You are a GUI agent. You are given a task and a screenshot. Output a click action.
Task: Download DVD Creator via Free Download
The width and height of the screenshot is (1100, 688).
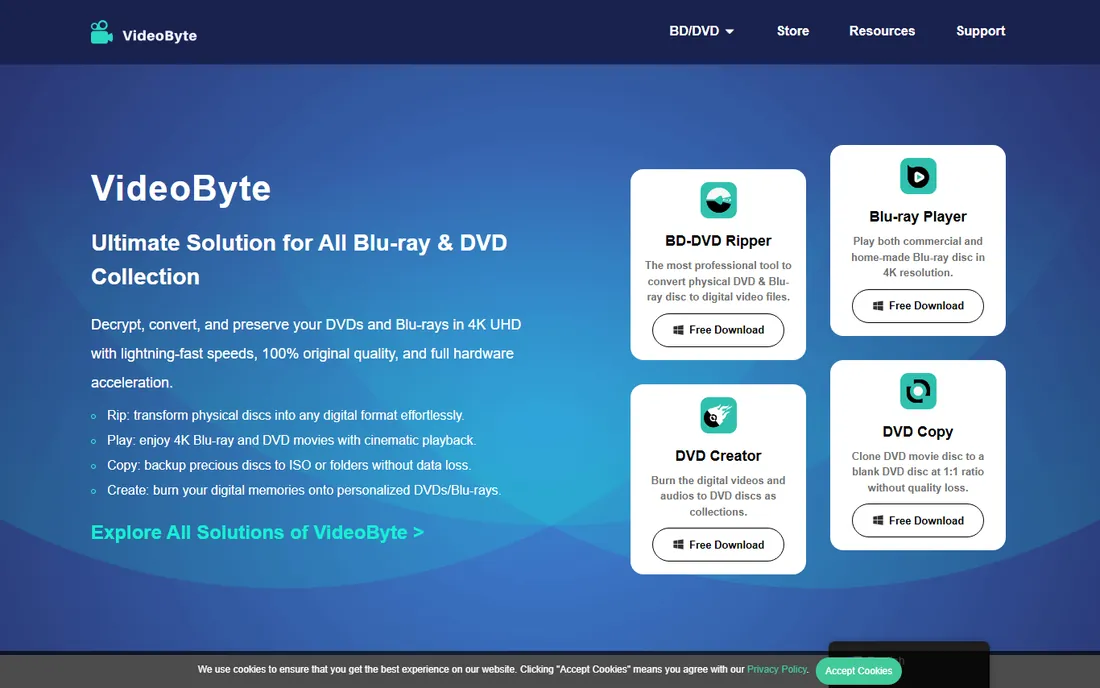718,545
